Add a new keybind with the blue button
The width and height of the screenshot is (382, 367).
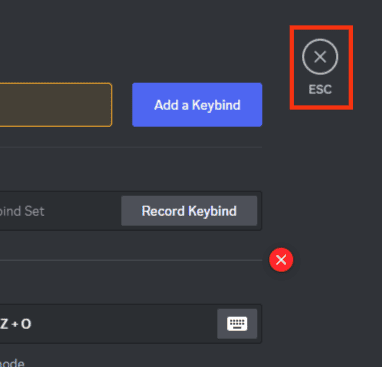click(x=197, y=105)
